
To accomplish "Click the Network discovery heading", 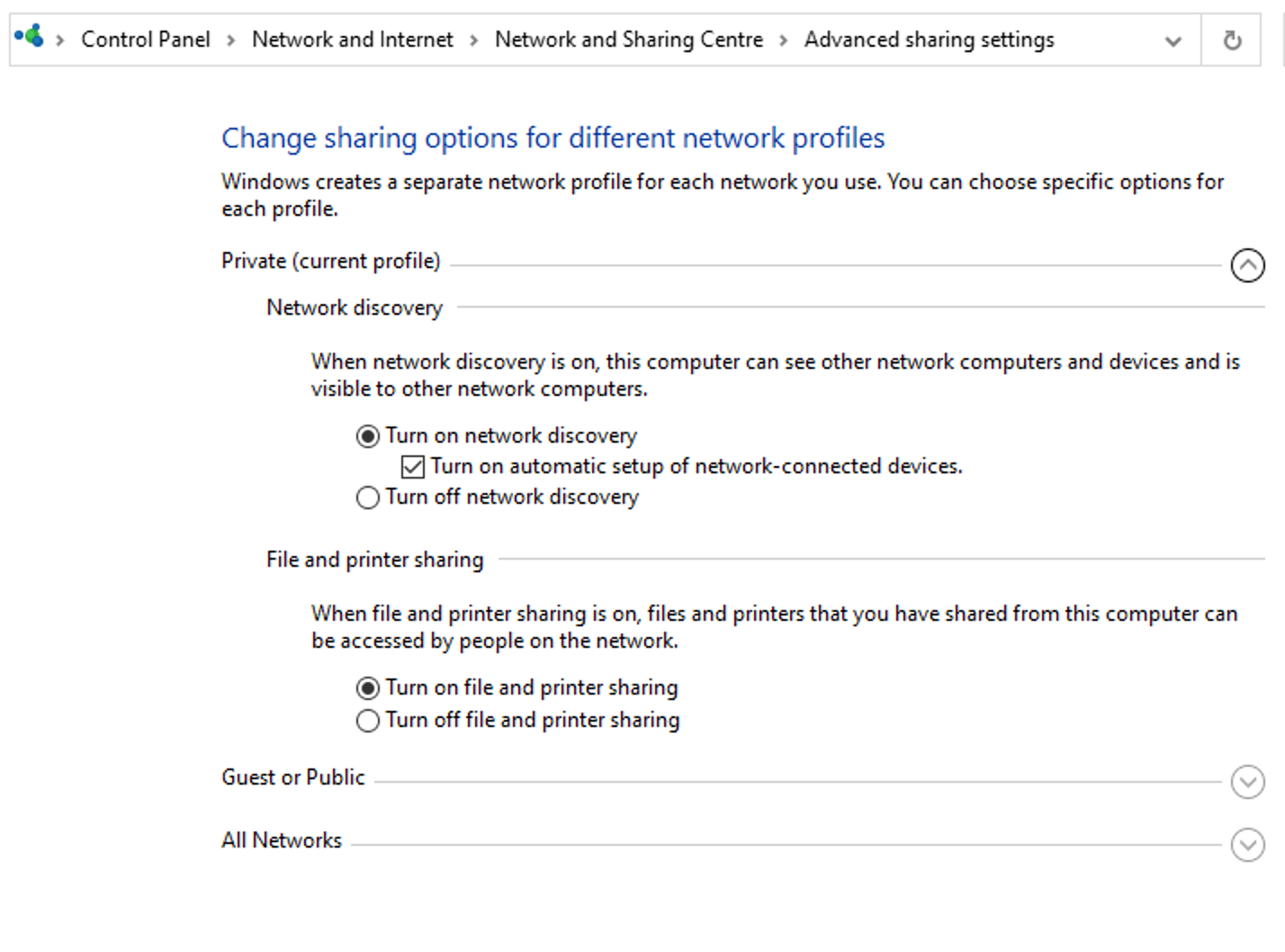I will (355, 308).
